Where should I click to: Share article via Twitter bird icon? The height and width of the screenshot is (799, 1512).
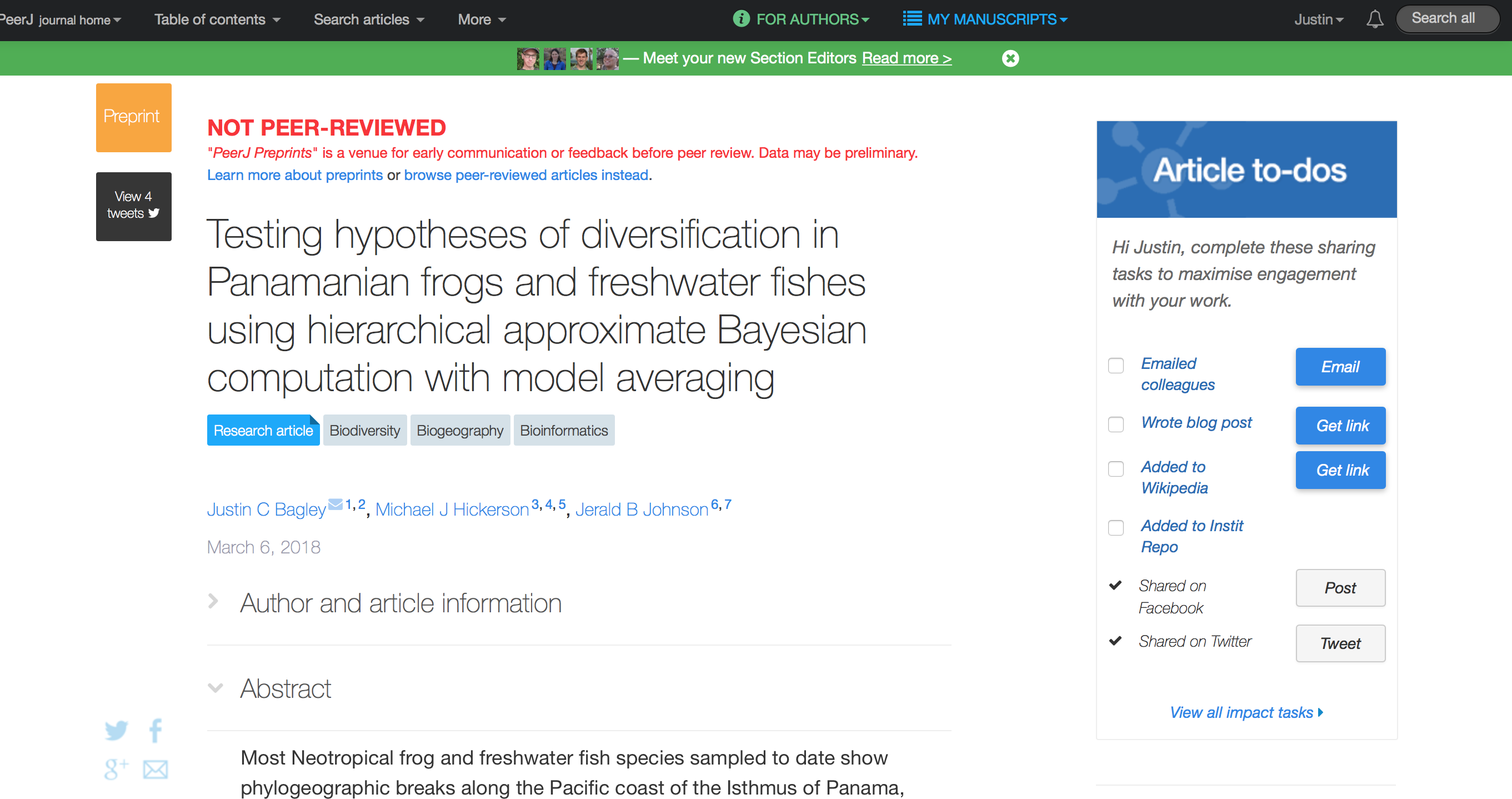point(116,730)
